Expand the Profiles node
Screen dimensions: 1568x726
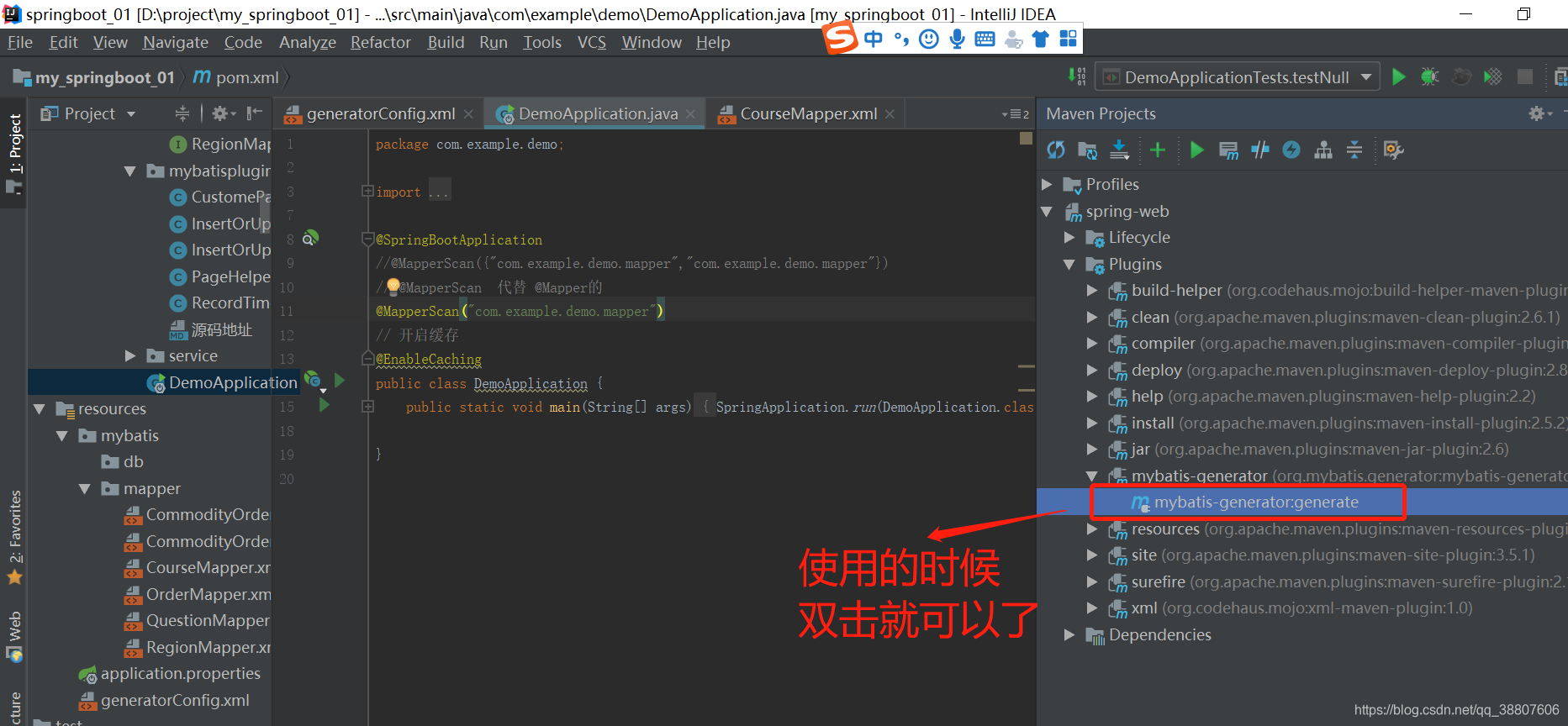point(1047,184)
